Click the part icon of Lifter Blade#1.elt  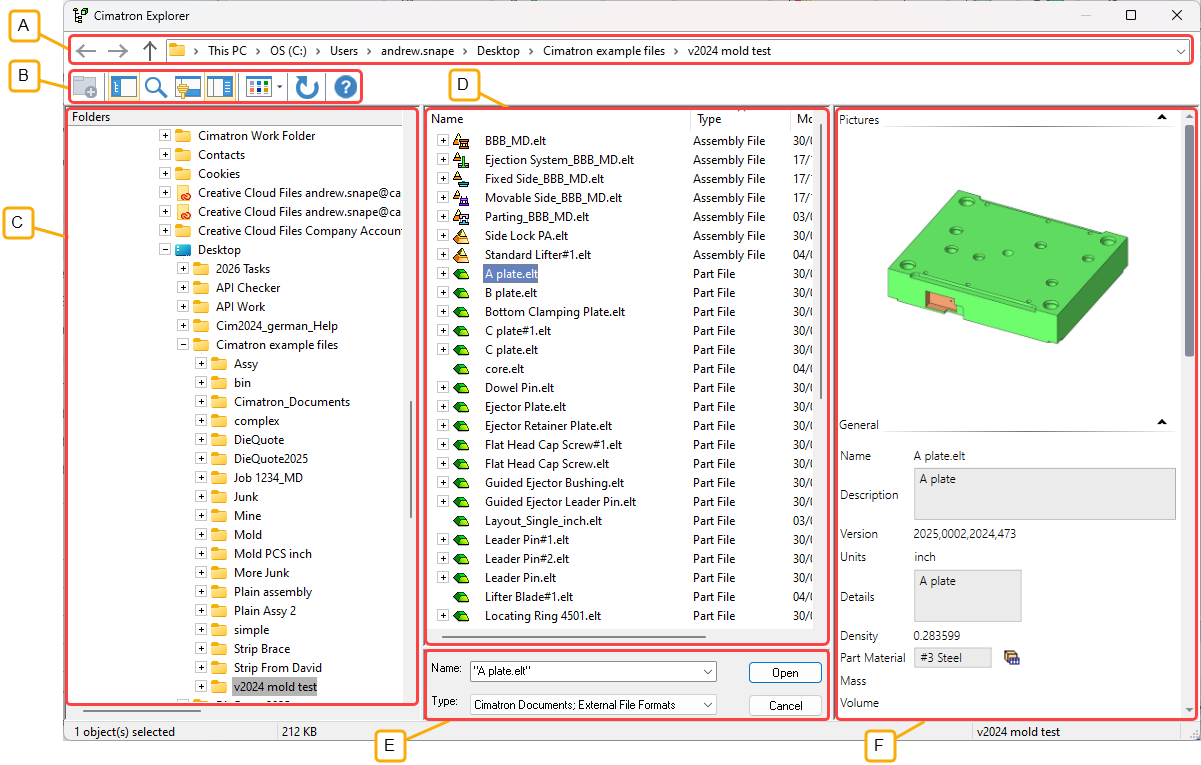coord(461,597)
